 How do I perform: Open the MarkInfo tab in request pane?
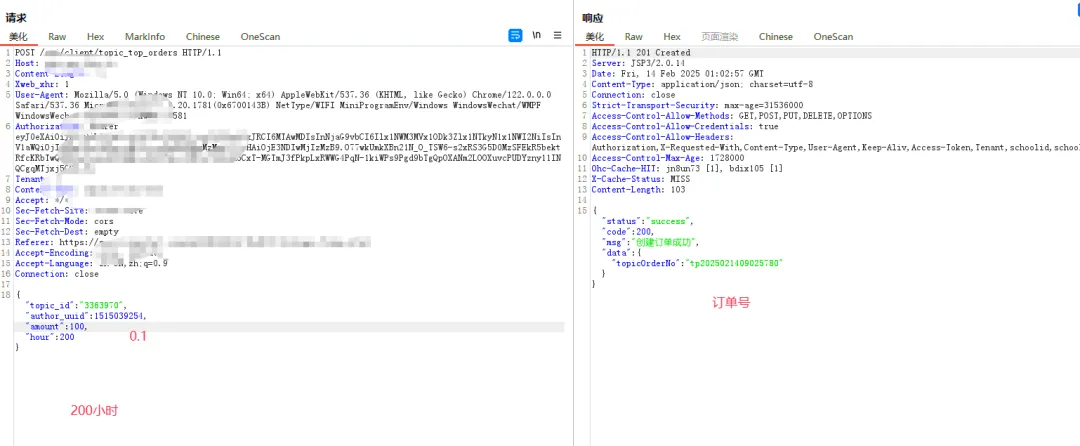click(x=145, y=36)
